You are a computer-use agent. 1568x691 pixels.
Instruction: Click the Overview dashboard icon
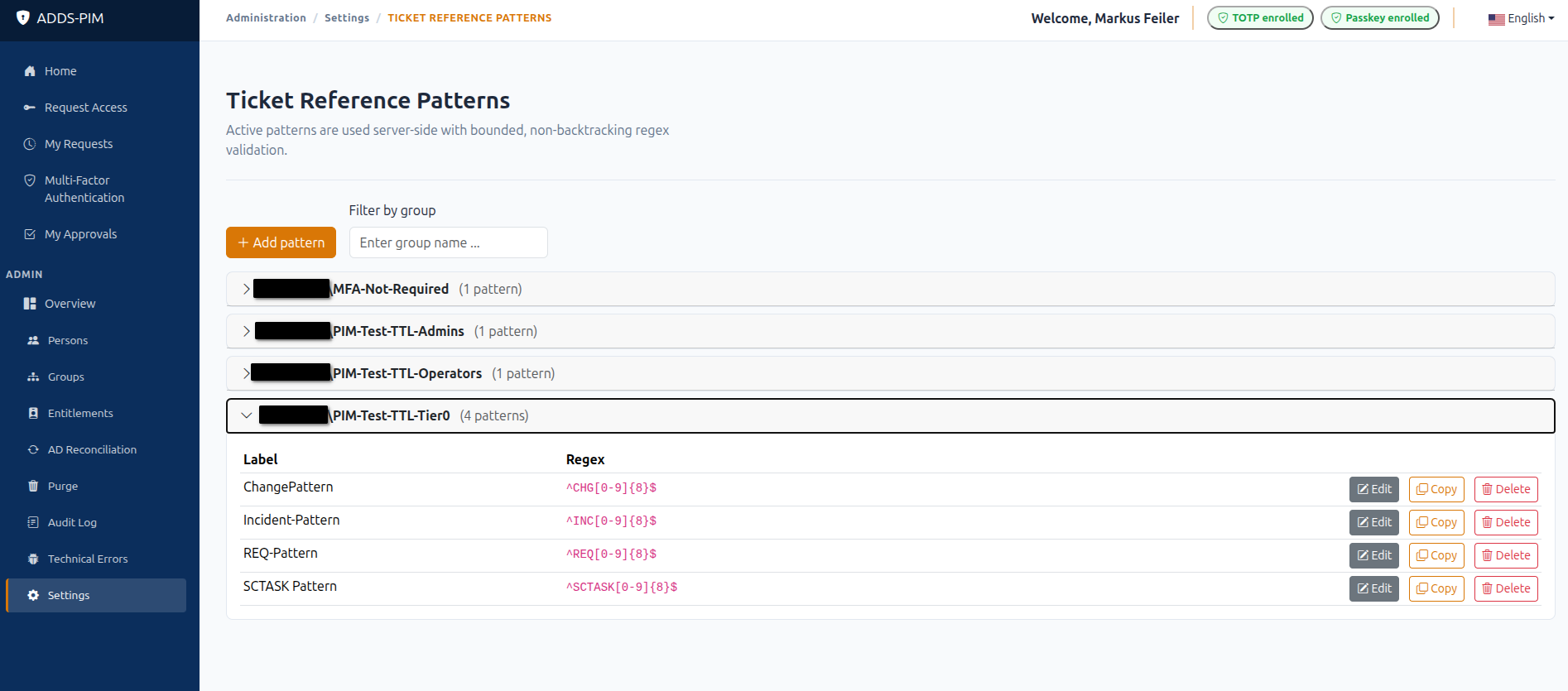30,304
